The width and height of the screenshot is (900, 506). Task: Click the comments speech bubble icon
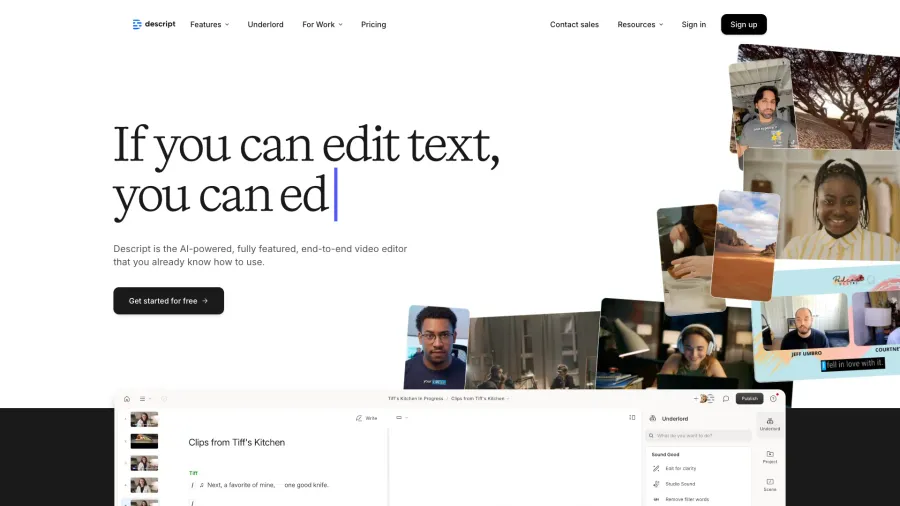coord(726,399)
